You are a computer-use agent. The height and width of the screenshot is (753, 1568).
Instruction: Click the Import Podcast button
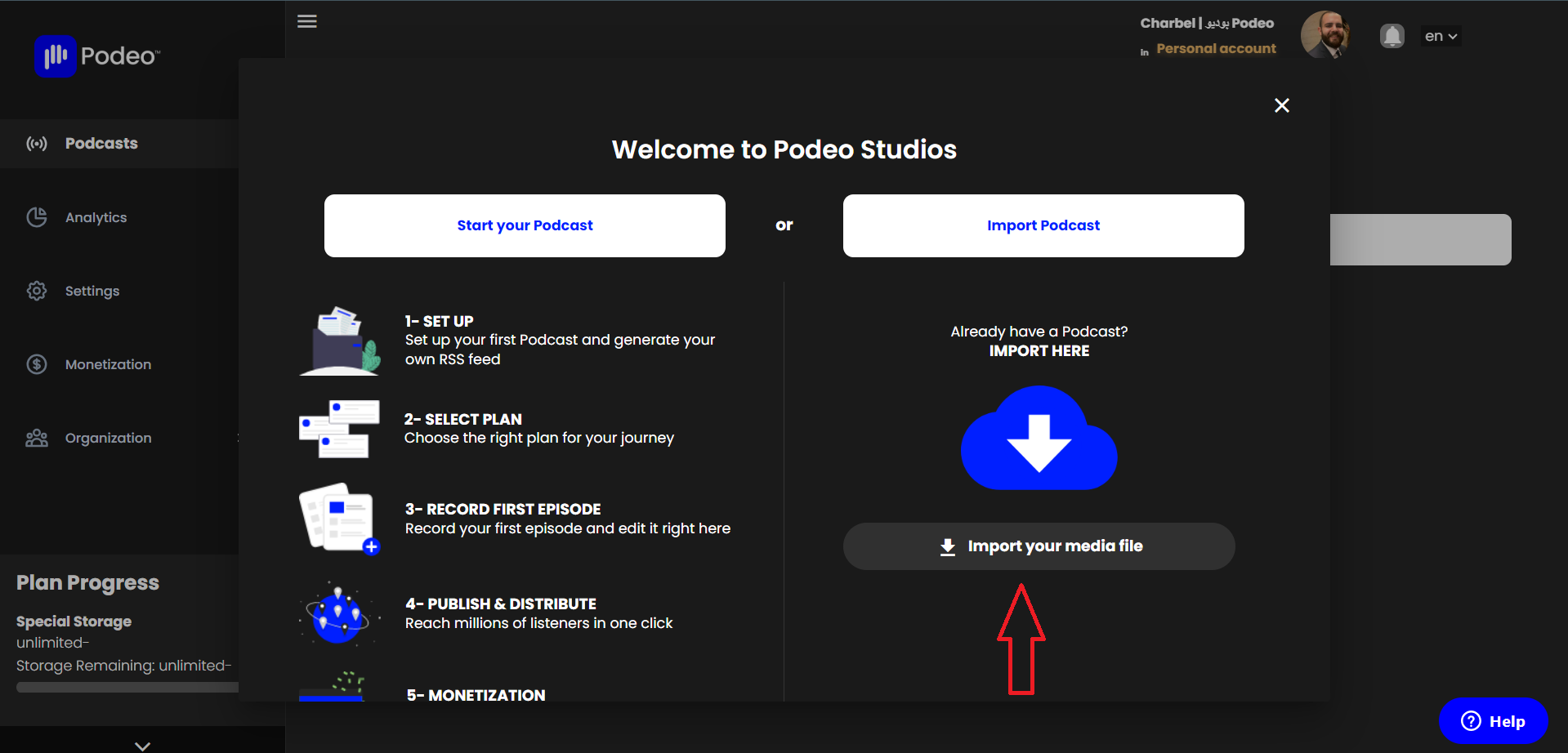point(1043,225)
